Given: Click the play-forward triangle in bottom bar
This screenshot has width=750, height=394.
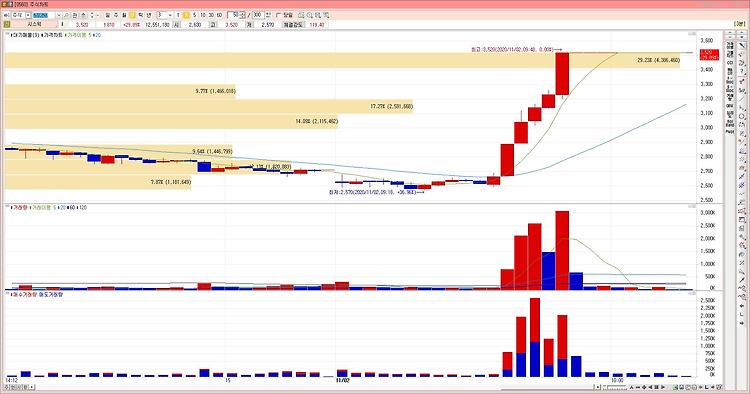Looking at the screenshot, I should (662, 387).
